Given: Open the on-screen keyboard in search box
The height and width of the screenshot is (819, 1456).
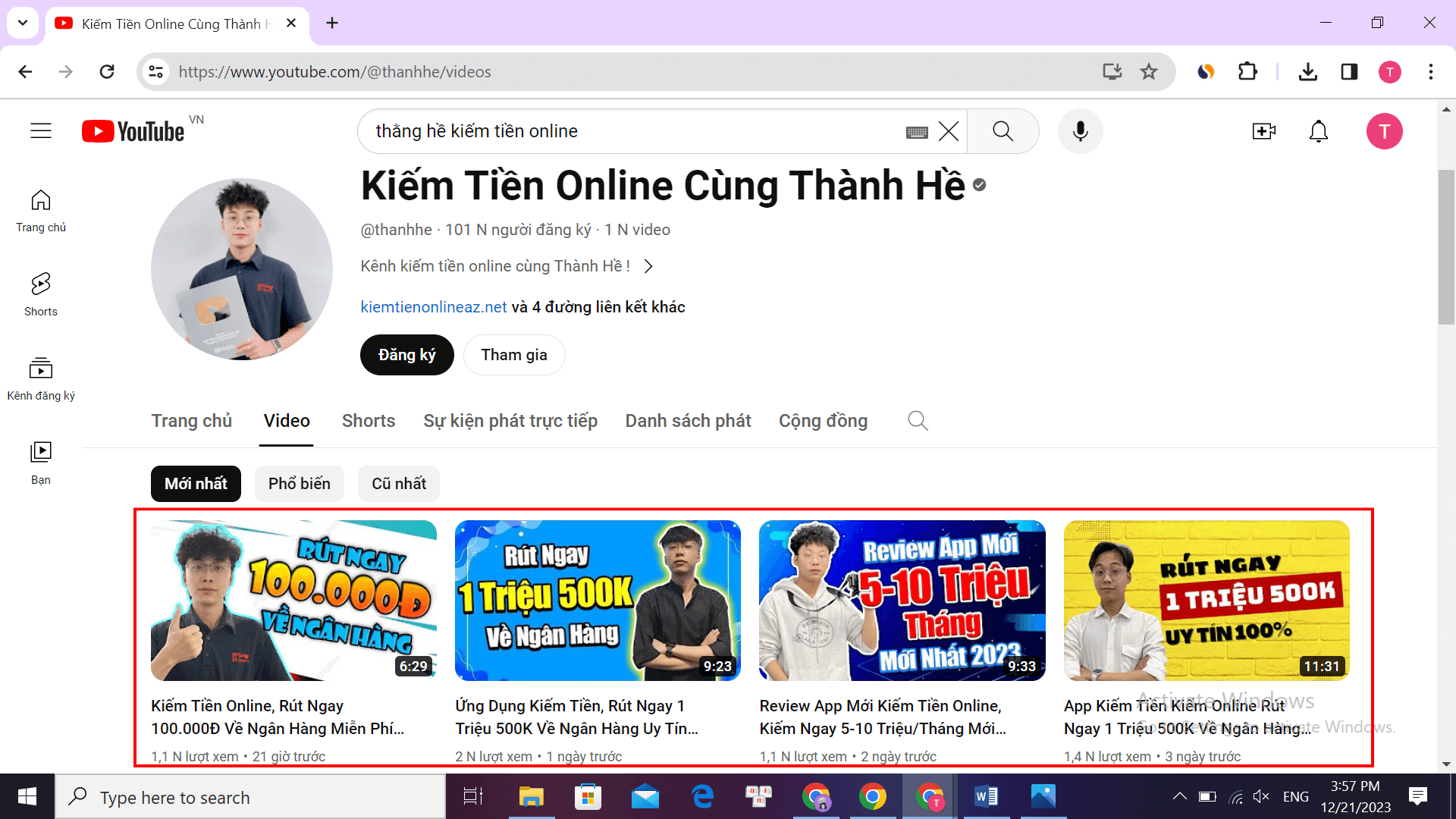Looking at the screenshot, I should [x=917, y=132].
